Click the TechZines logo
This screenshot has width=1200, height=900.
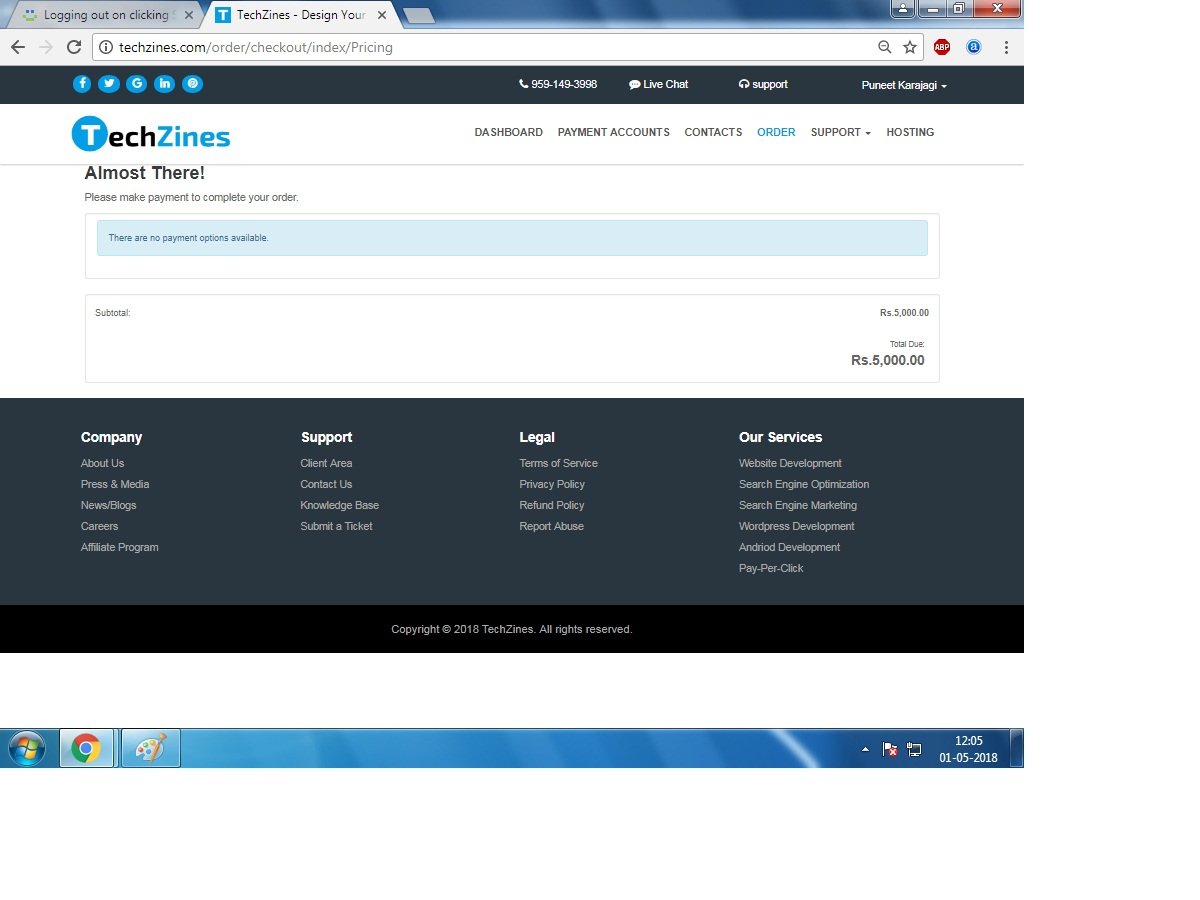151,134
